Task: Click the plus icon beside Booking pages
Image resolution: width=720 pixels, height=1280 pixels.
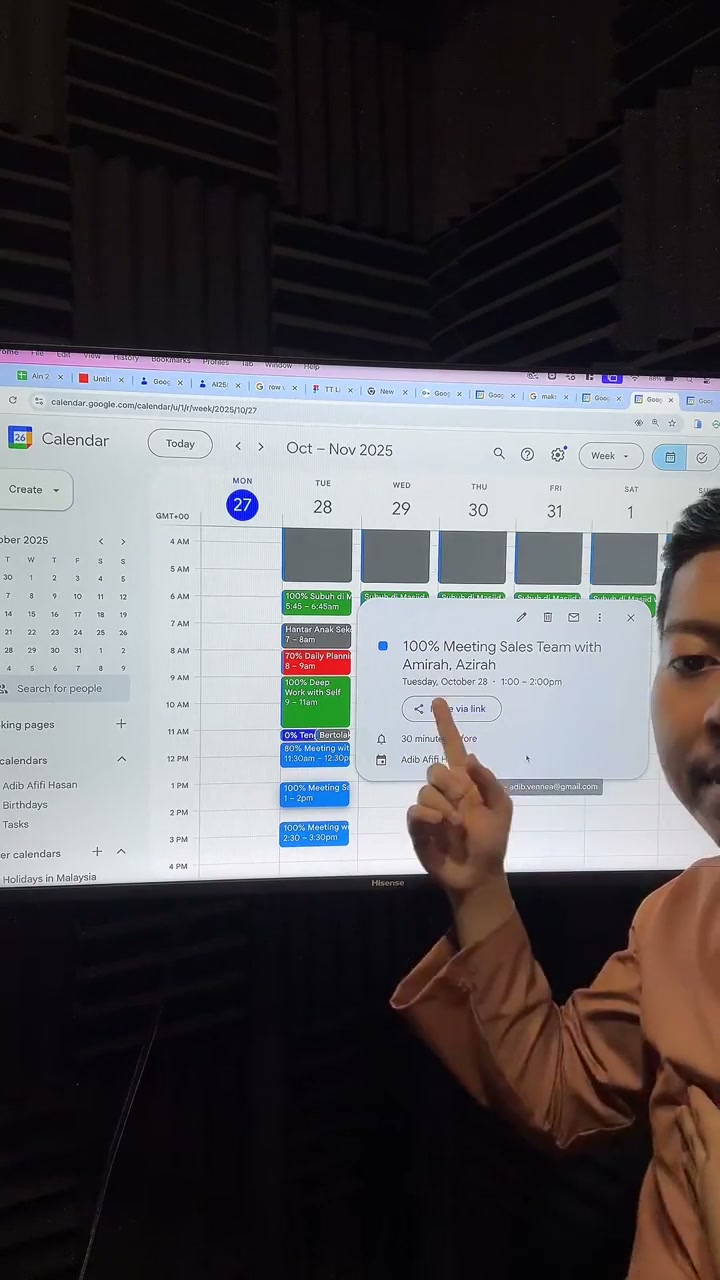Action: click(x=121, y=723)
